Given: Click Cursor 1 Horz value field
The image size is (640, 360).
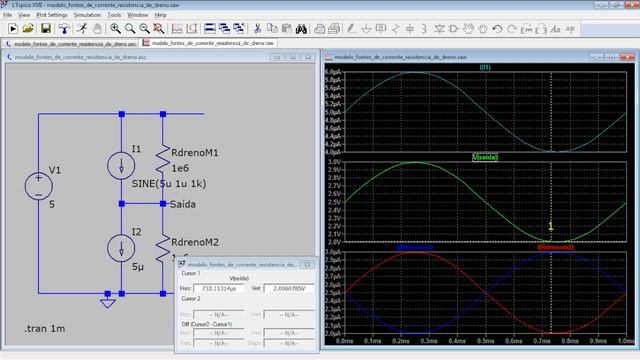Looking at the screenshot, I should coord(219,288).
